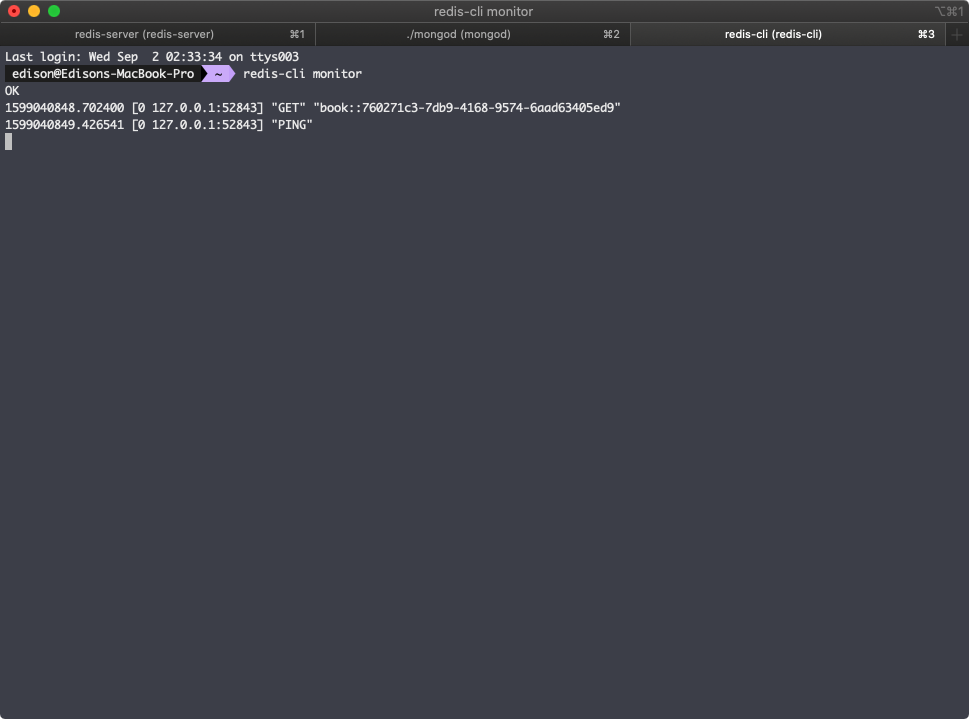This screenshot has height=719, width=969.
Task: Switch to the redis-server tab
Action: [158, 34]
